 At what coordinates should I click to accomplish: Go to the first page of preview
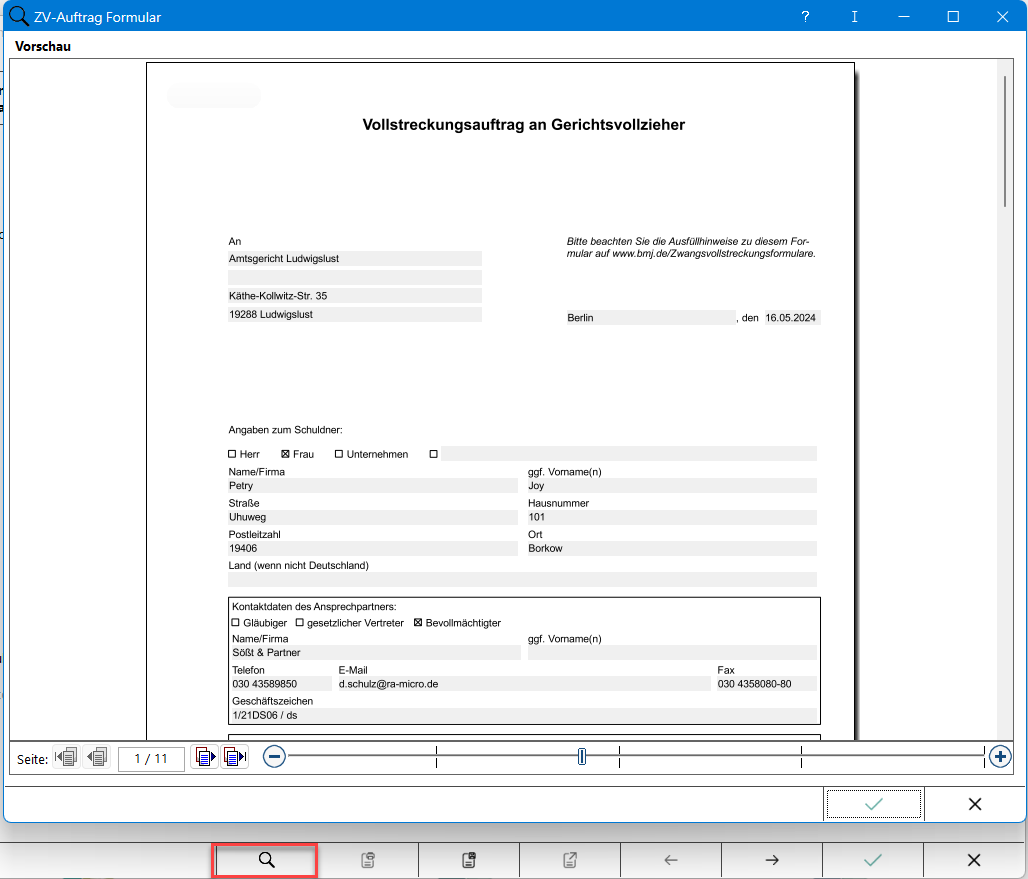click(x=67, y=758)
